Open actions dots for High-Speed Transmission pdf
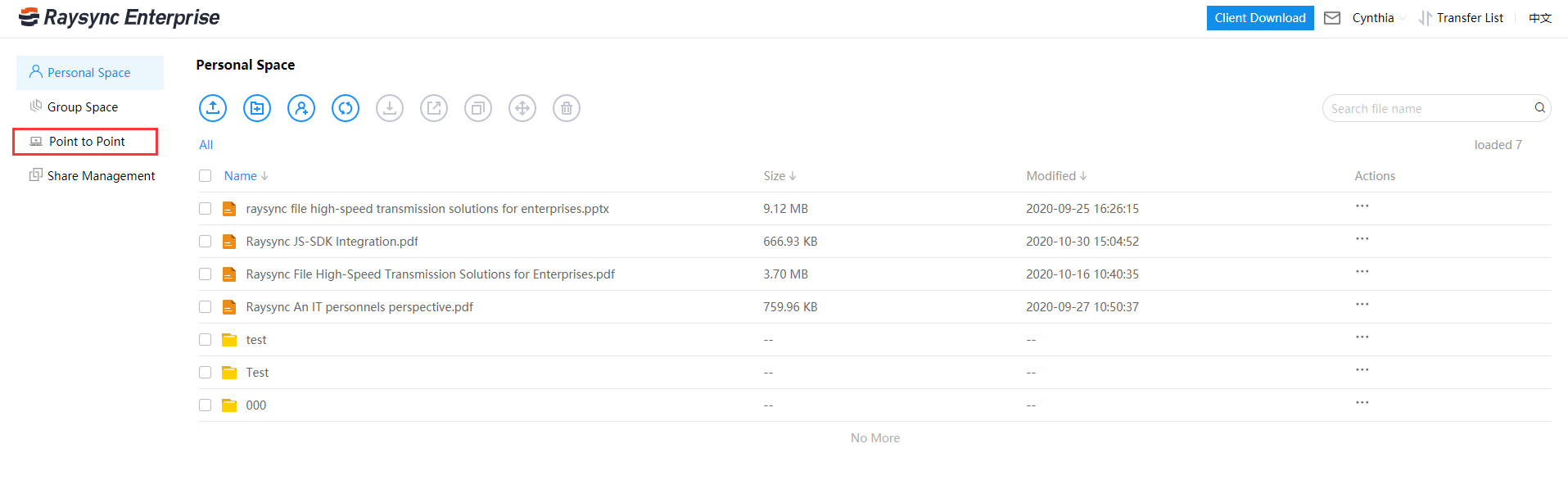This screenshot has height=489, width=1568. [x=1362, y=272]
